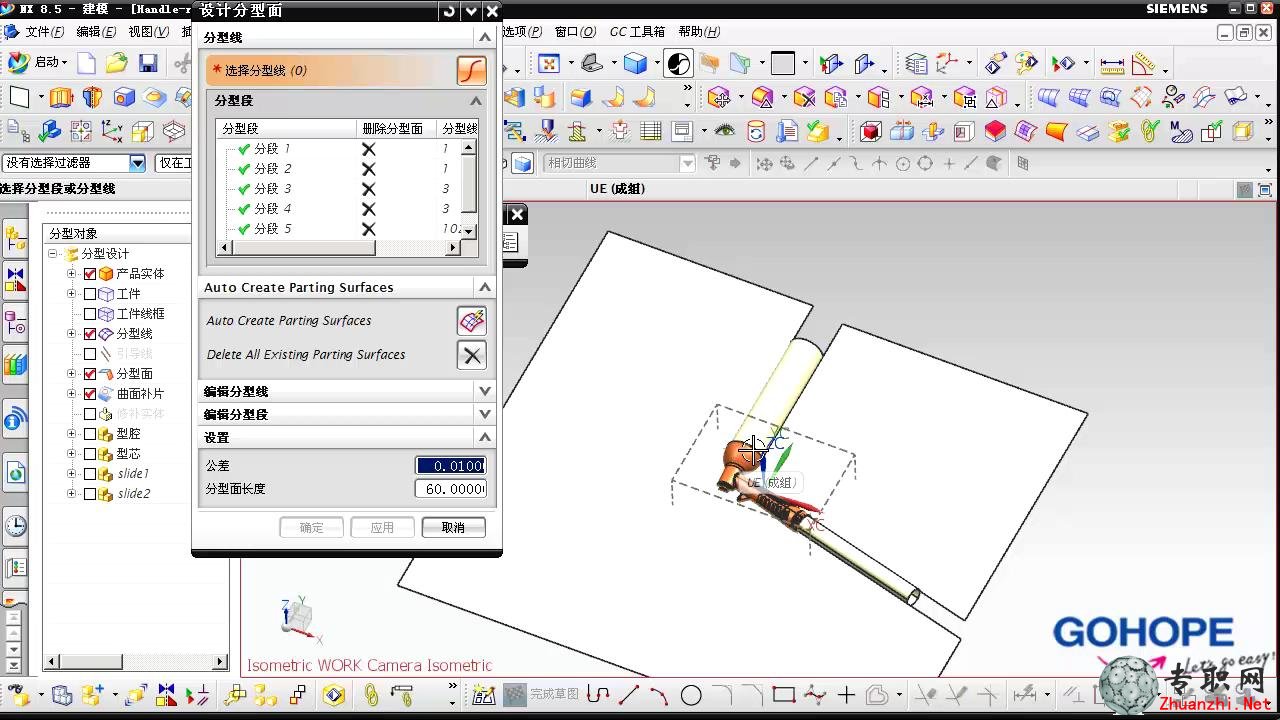
Task: Click the Auto Create Parting Surfaces icon button
Action: (x=471, y=321)
